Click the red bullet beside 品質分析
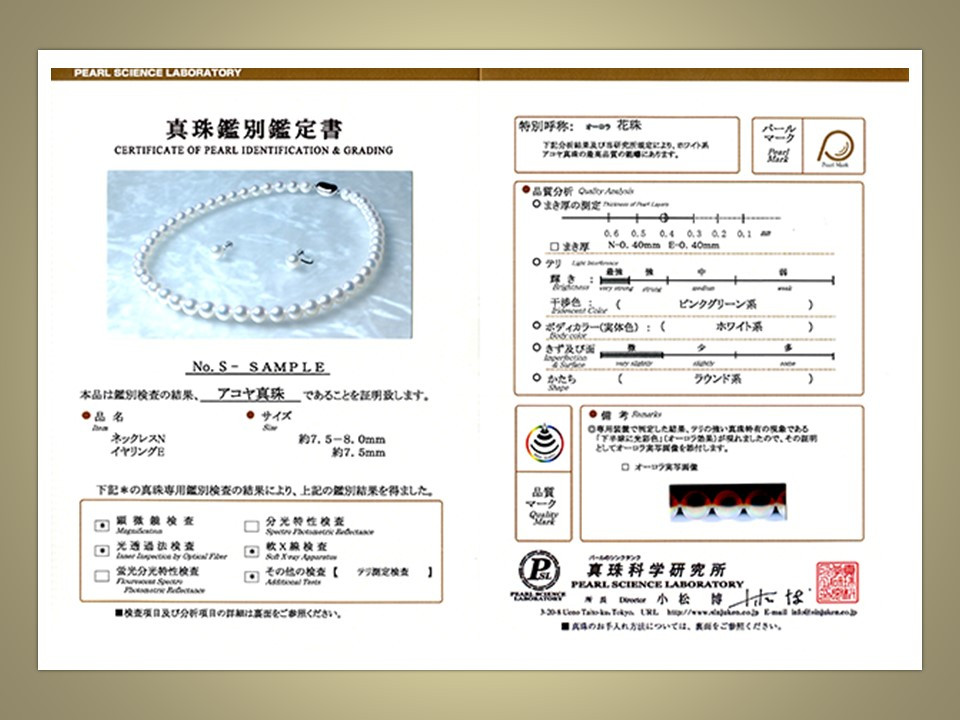The width and height of the screenshot is (960, 720). 526,190
